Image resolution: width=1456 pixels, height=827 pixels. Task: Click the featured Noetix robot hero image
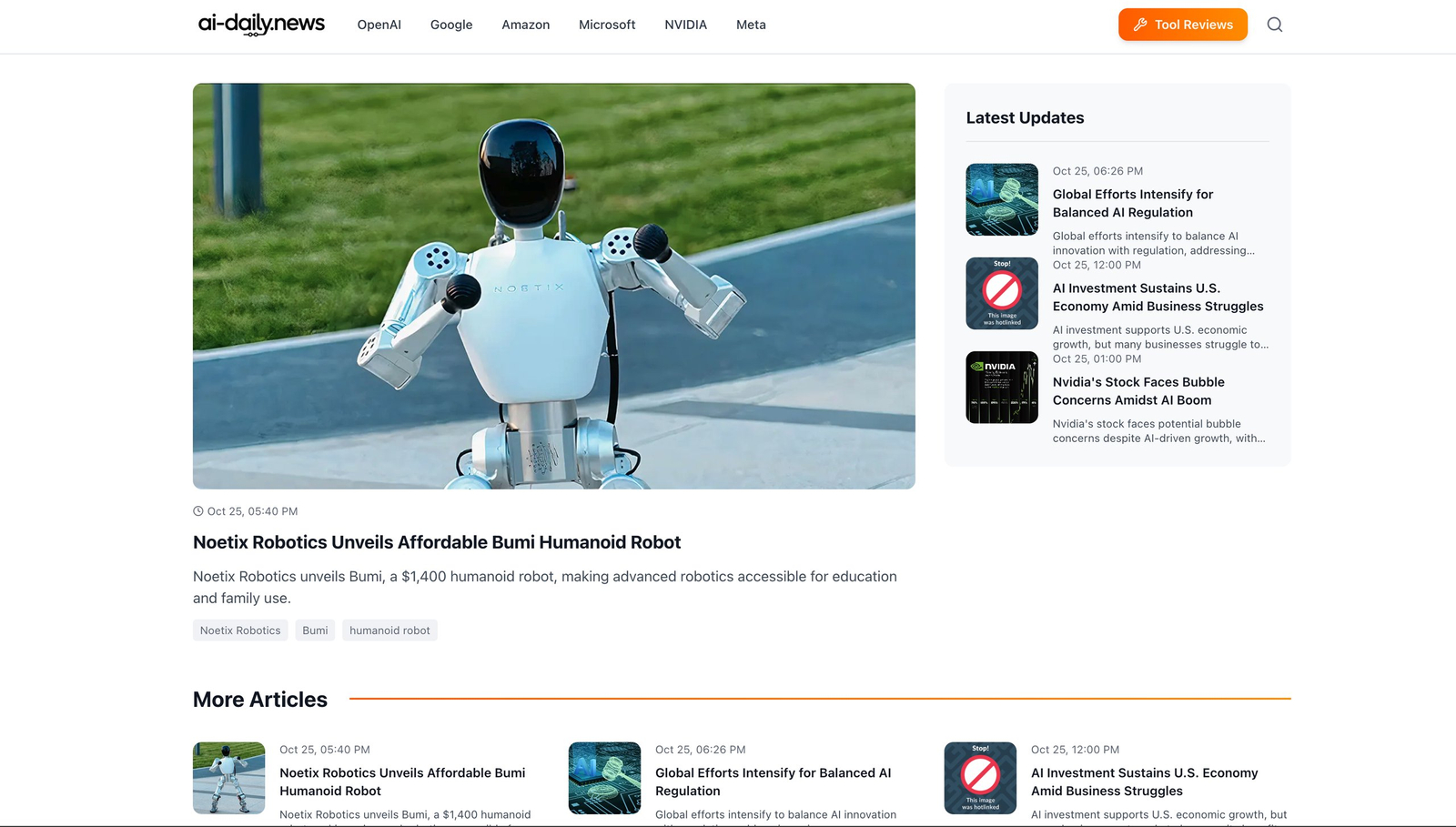pos(553,286)
